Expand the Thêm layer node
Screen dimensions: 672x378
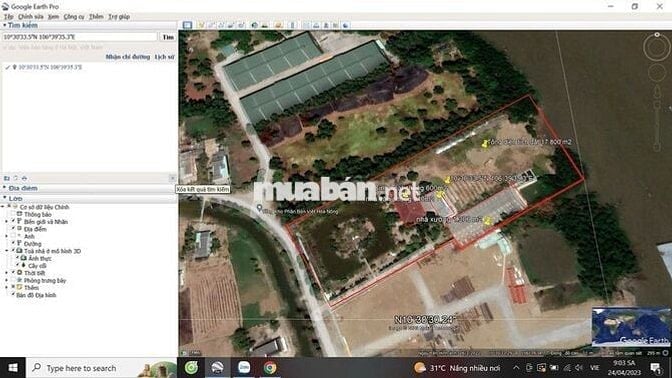coord(6,287)
